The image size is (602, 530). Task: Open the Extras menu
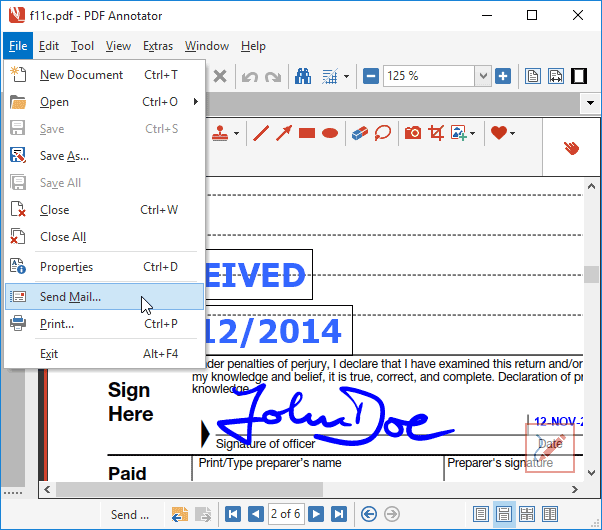(x=158, y=46)
